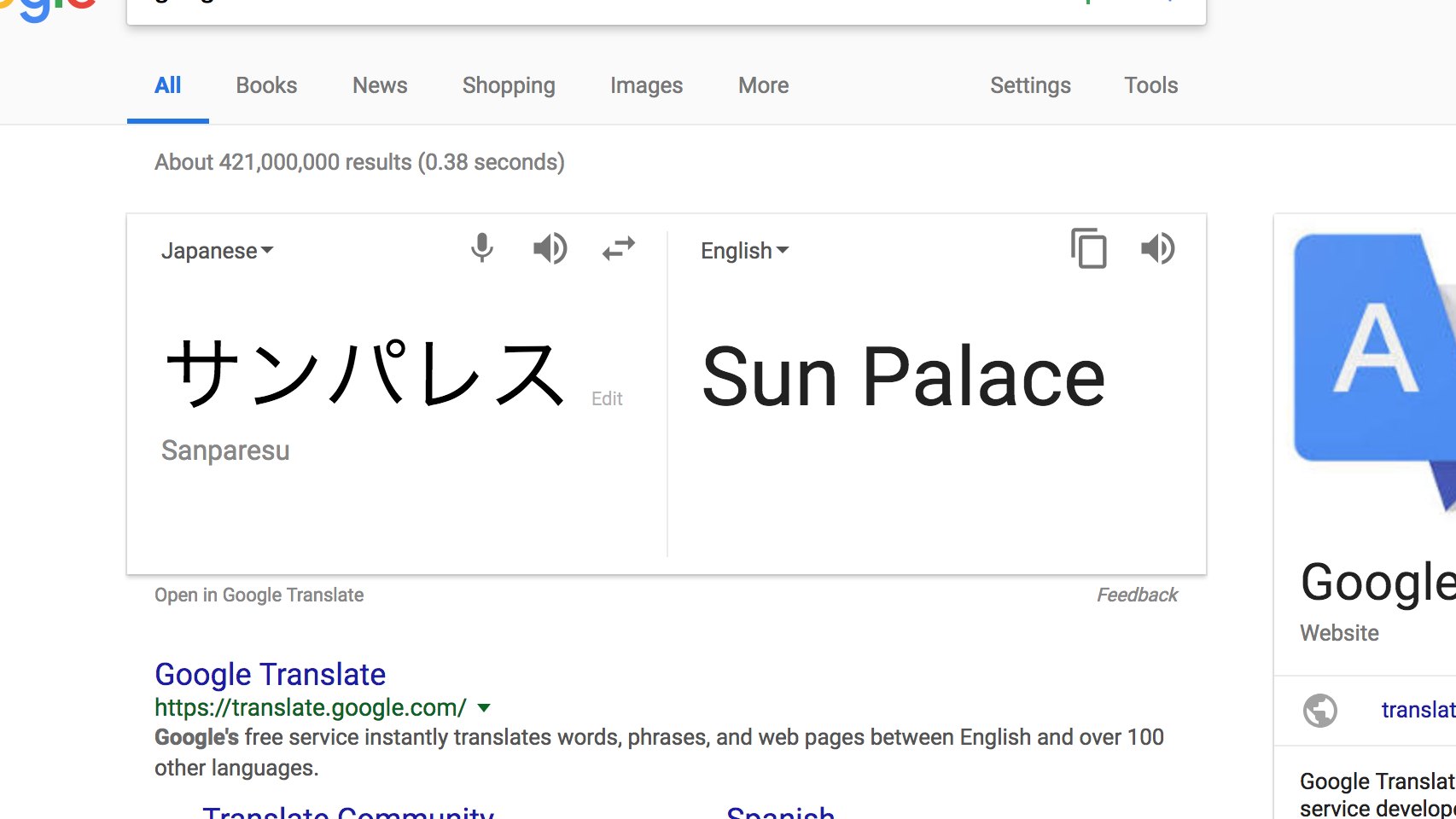Click the results count statistics text

359,162
